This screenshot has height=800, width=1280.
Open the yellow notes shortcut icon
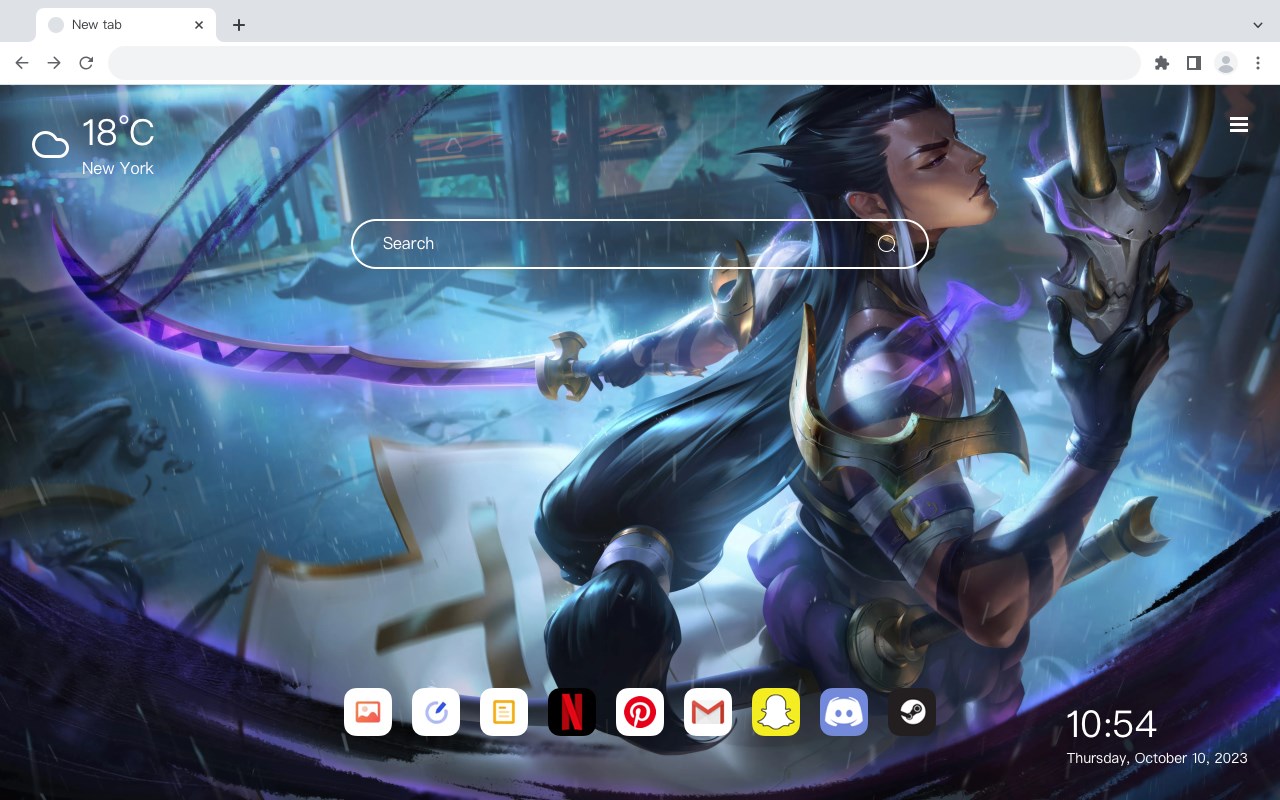click(504, 712)
